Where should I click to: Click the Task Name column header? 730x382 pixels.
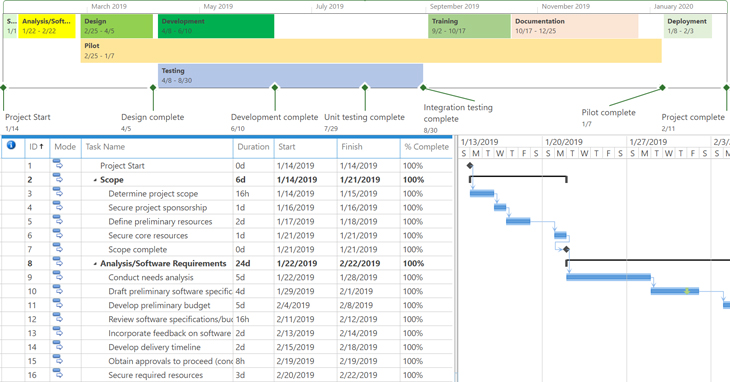(157, 147)
